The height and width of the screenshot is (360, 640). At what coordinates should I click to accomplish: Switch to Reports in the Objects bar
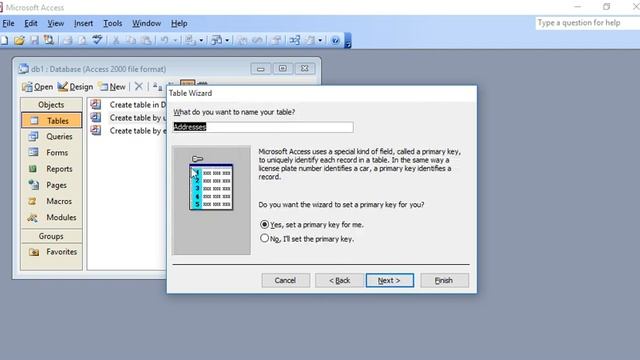[51, 169]
